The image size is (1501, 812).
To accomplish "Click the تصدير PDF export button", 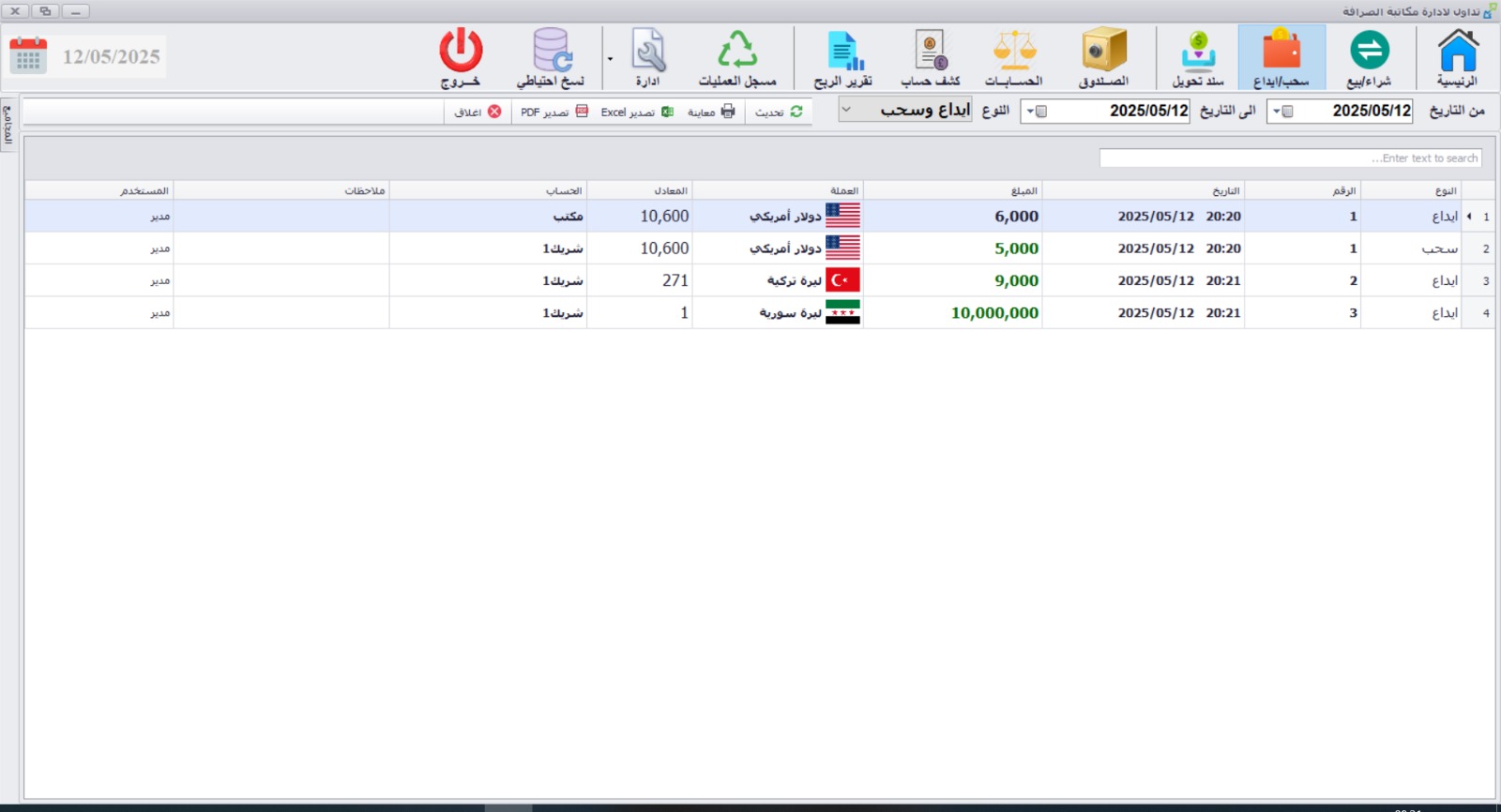I will coord(553,112).
